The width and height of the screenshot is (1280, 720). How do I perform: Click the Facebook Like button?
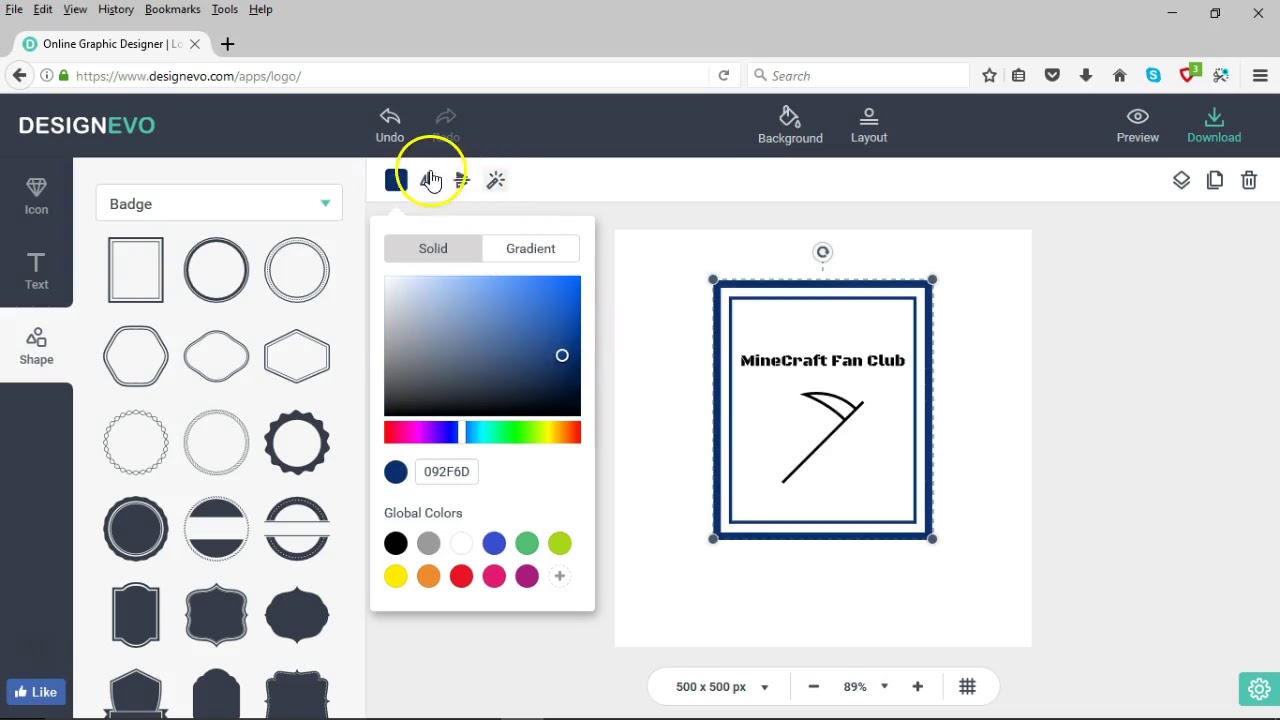click(36, 692)
